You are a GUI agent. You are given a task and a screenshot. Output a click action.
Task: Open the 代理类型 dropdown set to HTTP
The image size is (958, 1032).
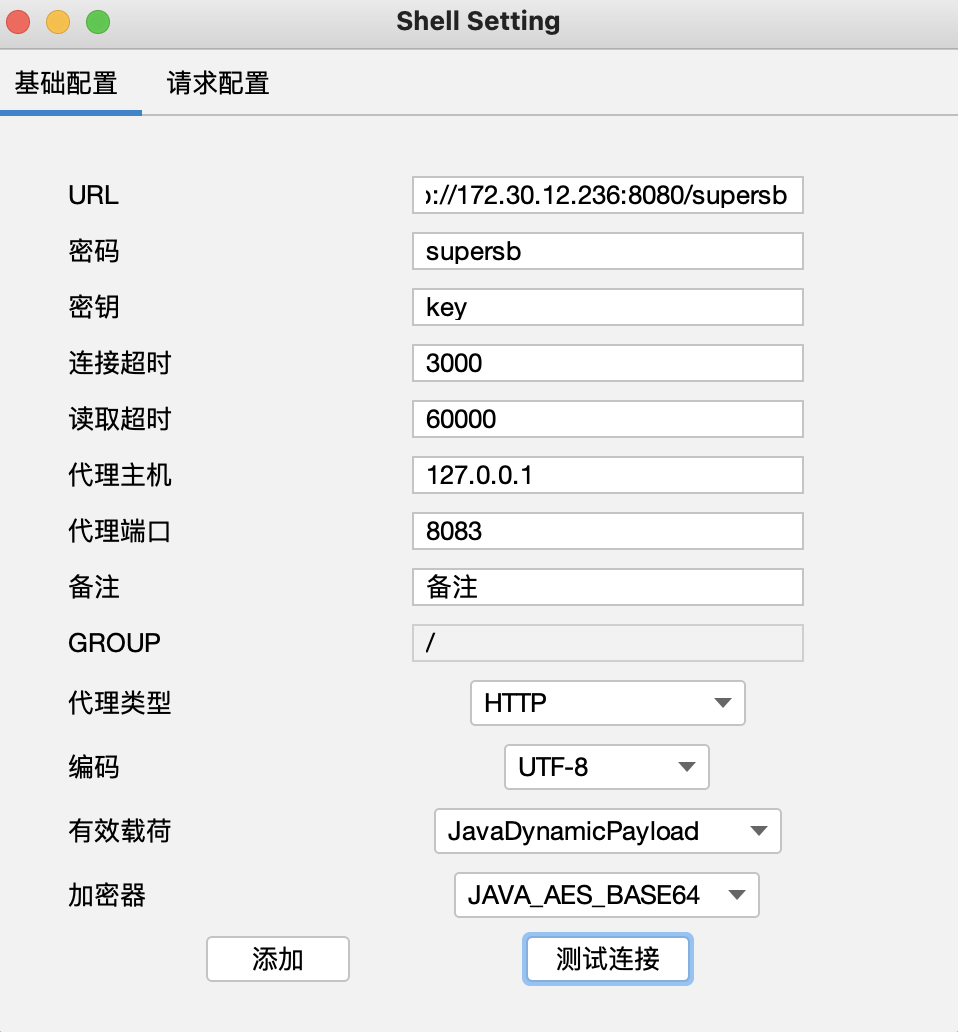click(607, 703)
